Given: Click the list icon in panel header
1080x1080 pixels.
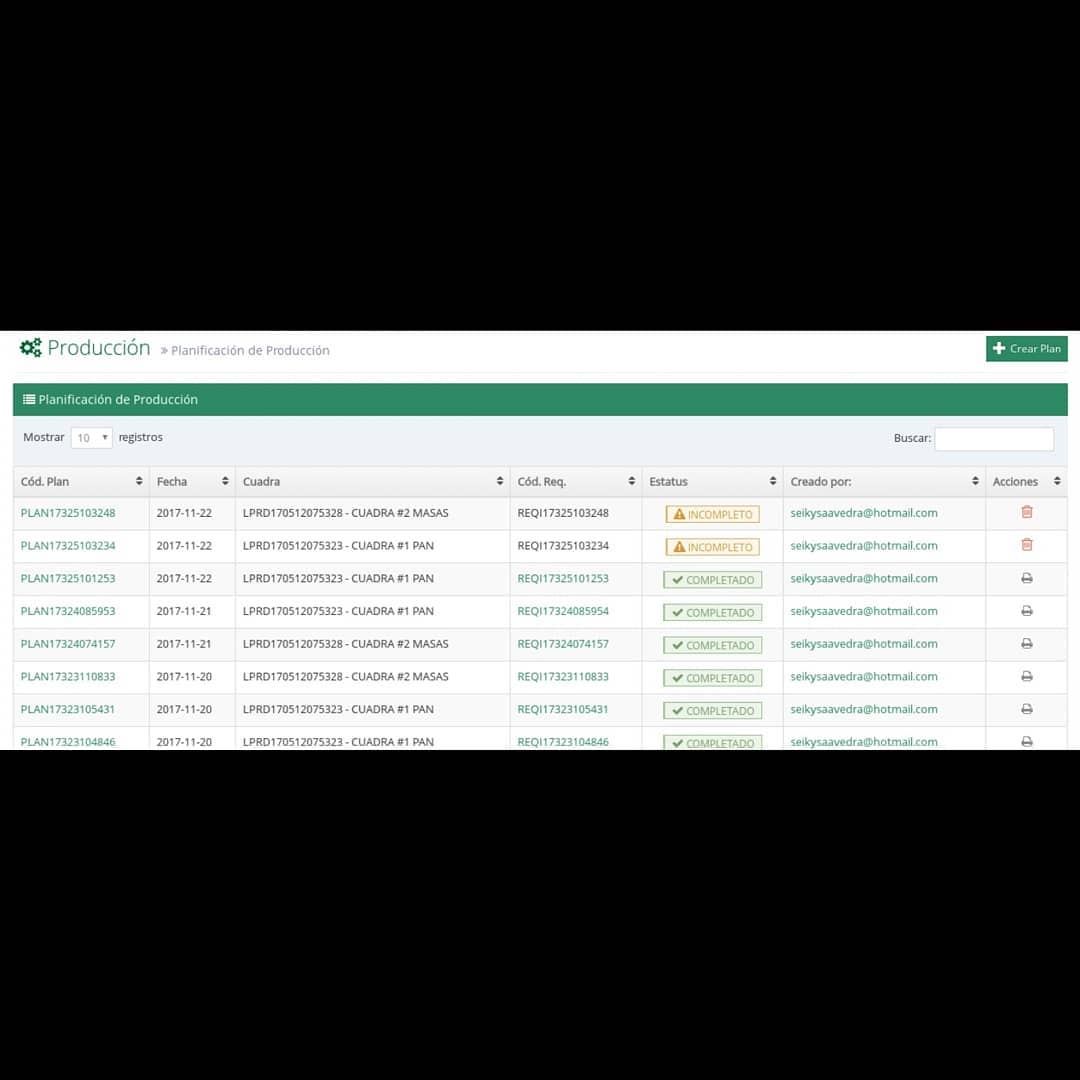Looking at the screenshot, I should click(29, 399).
